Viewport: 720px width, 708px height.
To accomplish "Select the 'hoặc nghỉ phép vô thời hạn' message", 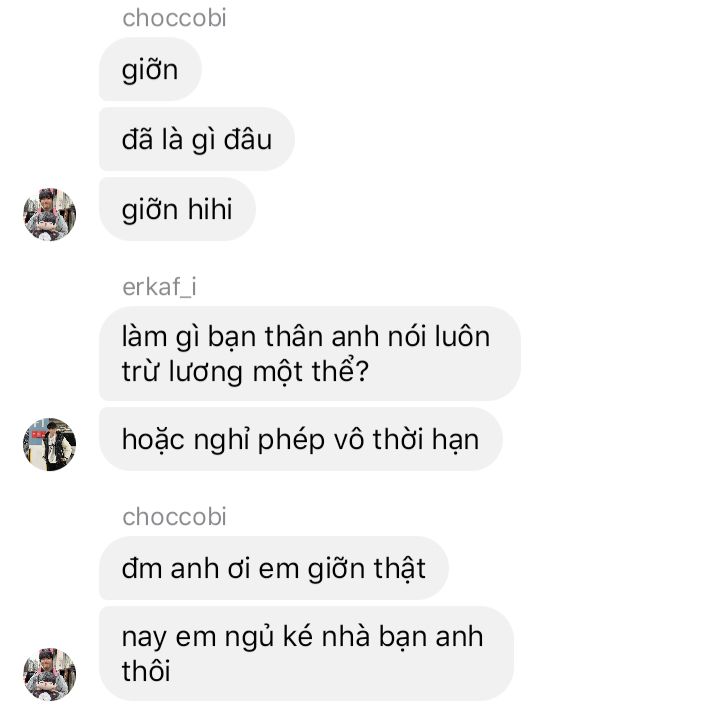I will point(301,439).
